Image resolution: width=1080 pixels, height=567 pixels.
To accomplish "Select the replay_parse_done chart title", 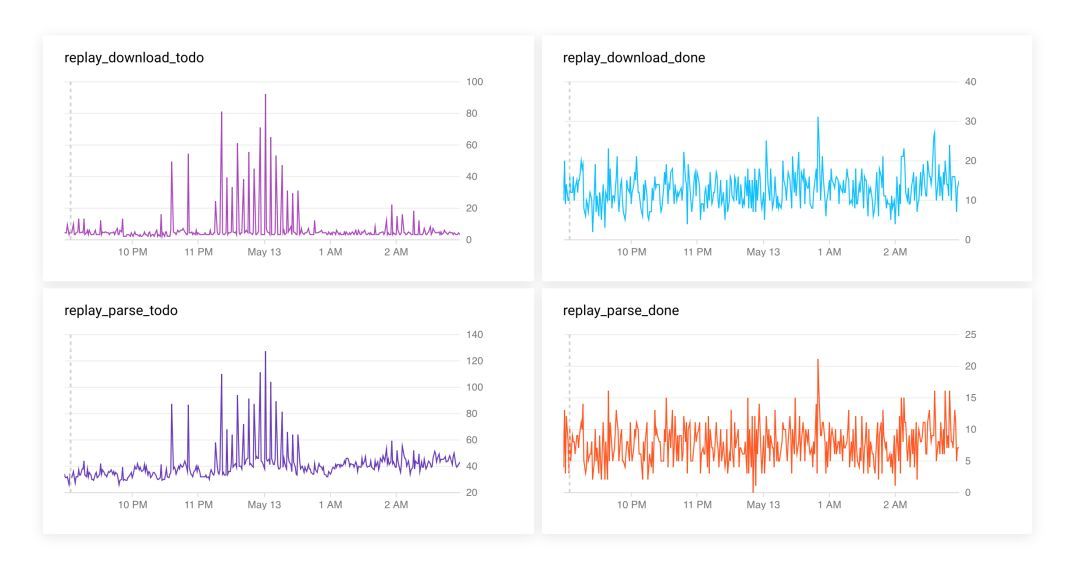I will tap(621, 311).
